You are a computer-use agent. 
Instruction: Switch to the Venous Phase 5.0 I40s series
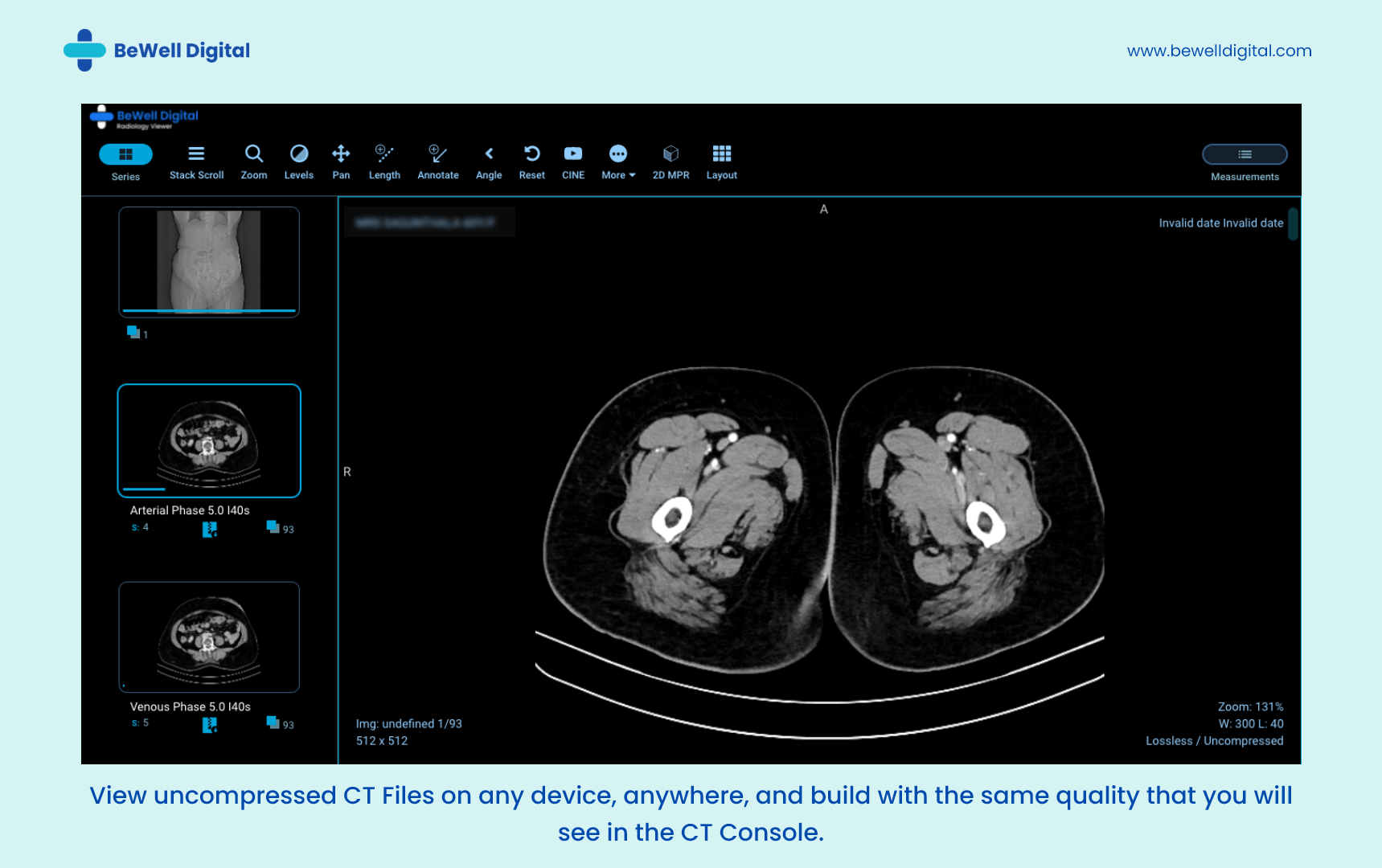209,637
